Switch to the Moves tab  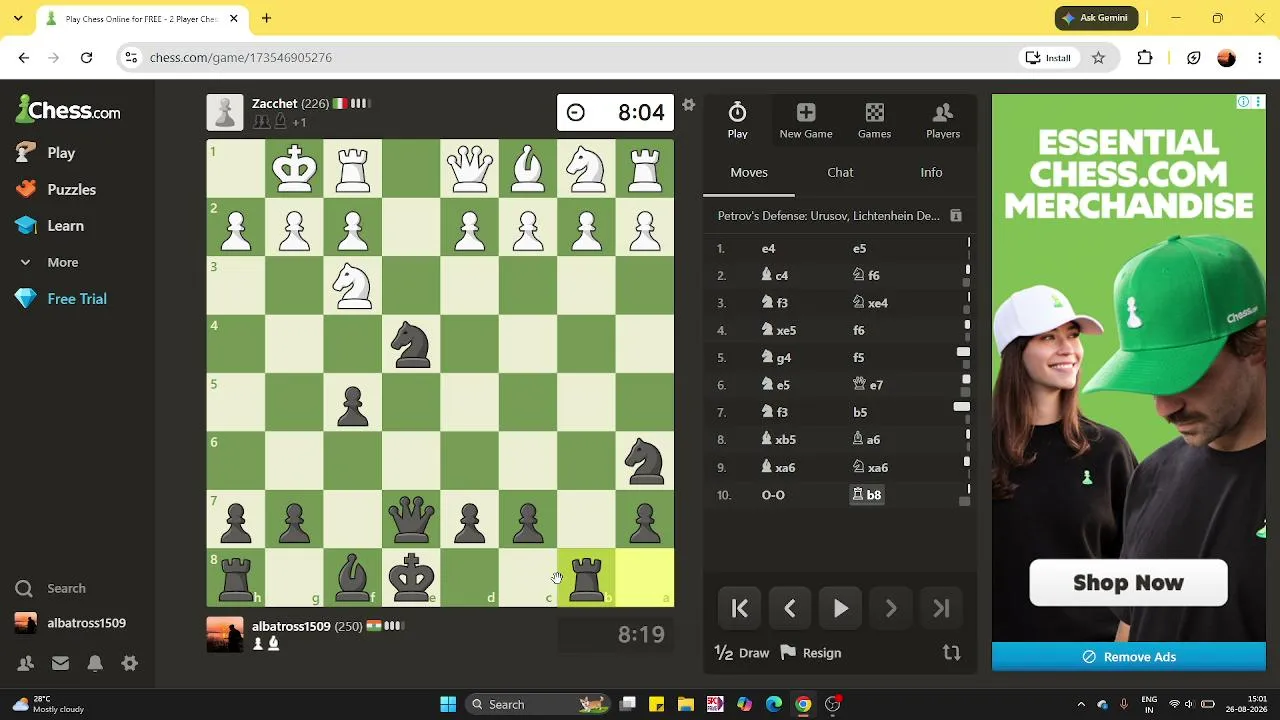[x=749, y=173]
